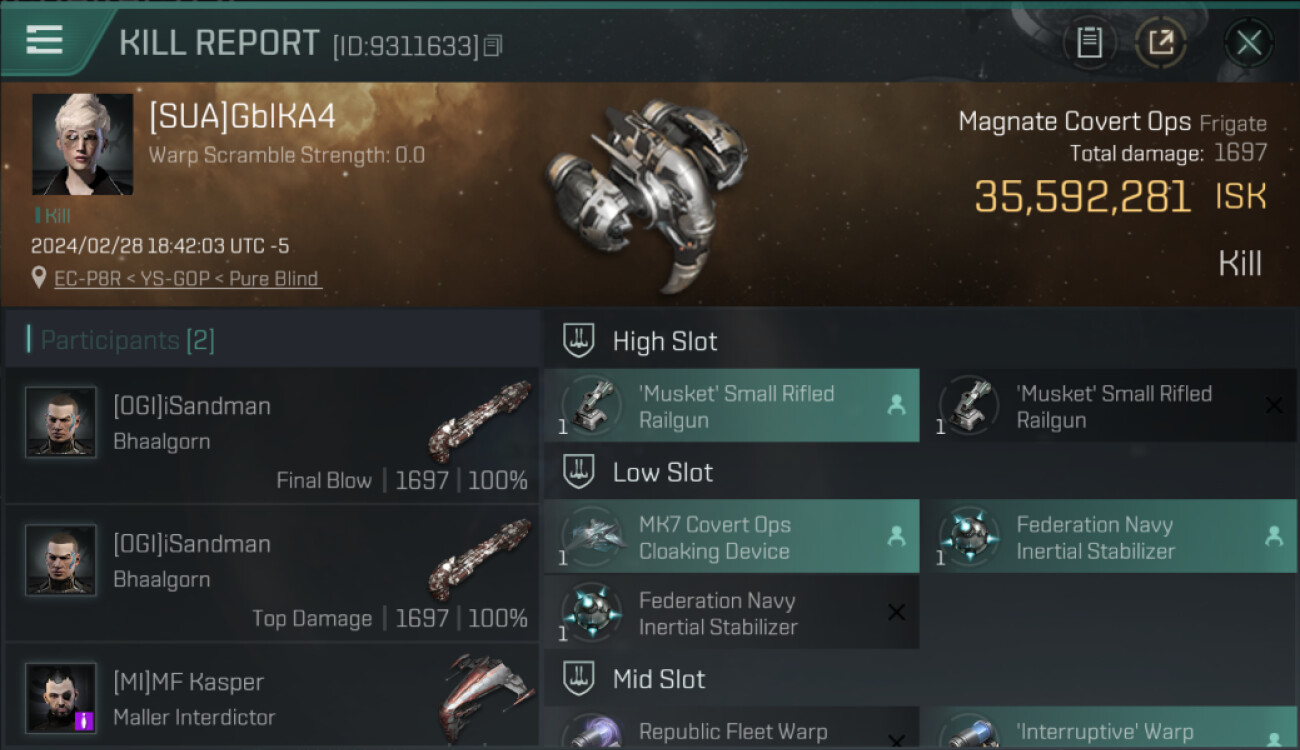Collapse the Low Slot section
Screen dimensions: 1300x750
point(580,472)
